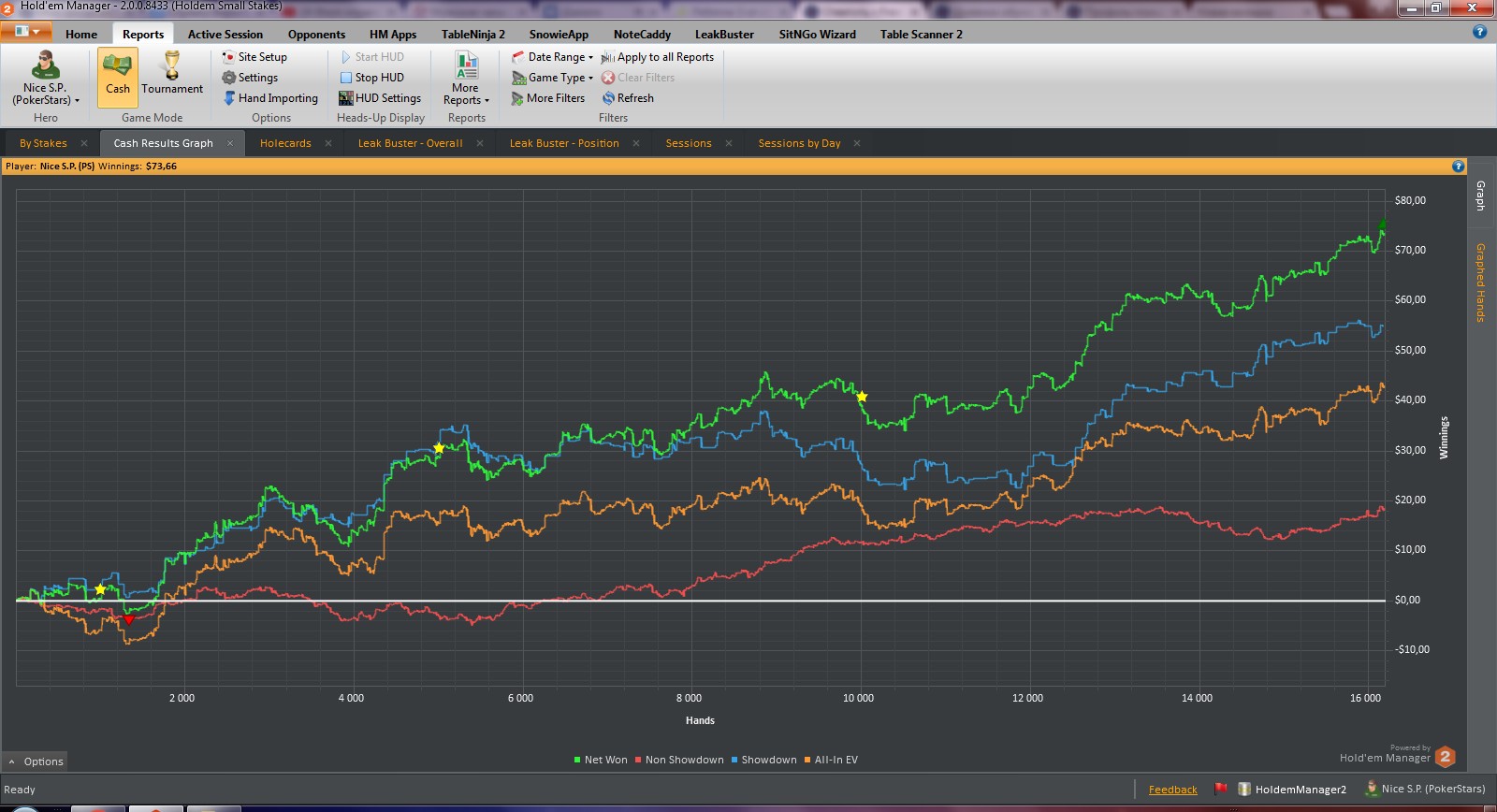Click the yellow star marker near 1000 hands
The width and height of the screenshot is (1497, 812).
[100, 589]
